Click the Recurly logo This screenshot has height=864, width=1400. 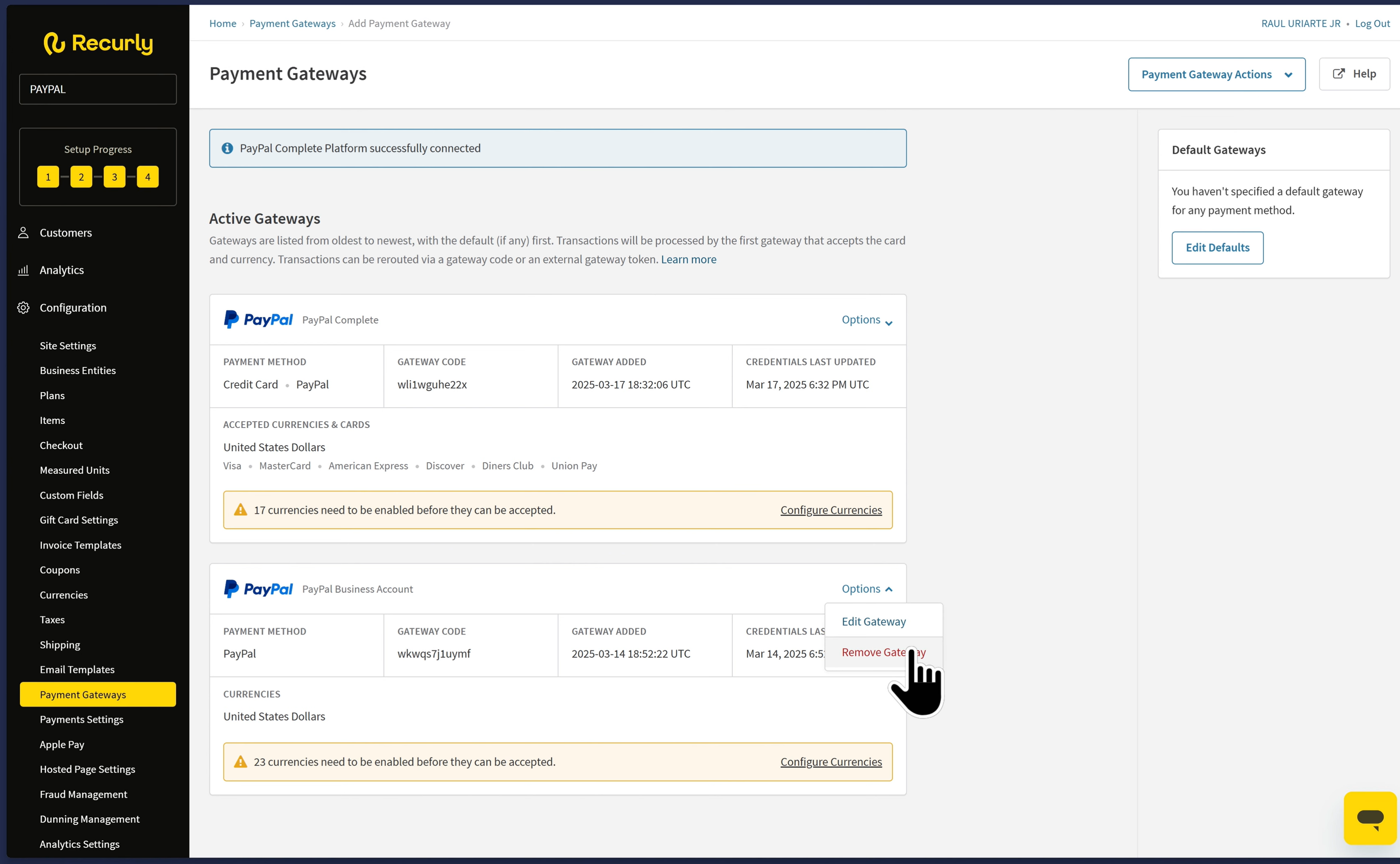pos(98,44)
